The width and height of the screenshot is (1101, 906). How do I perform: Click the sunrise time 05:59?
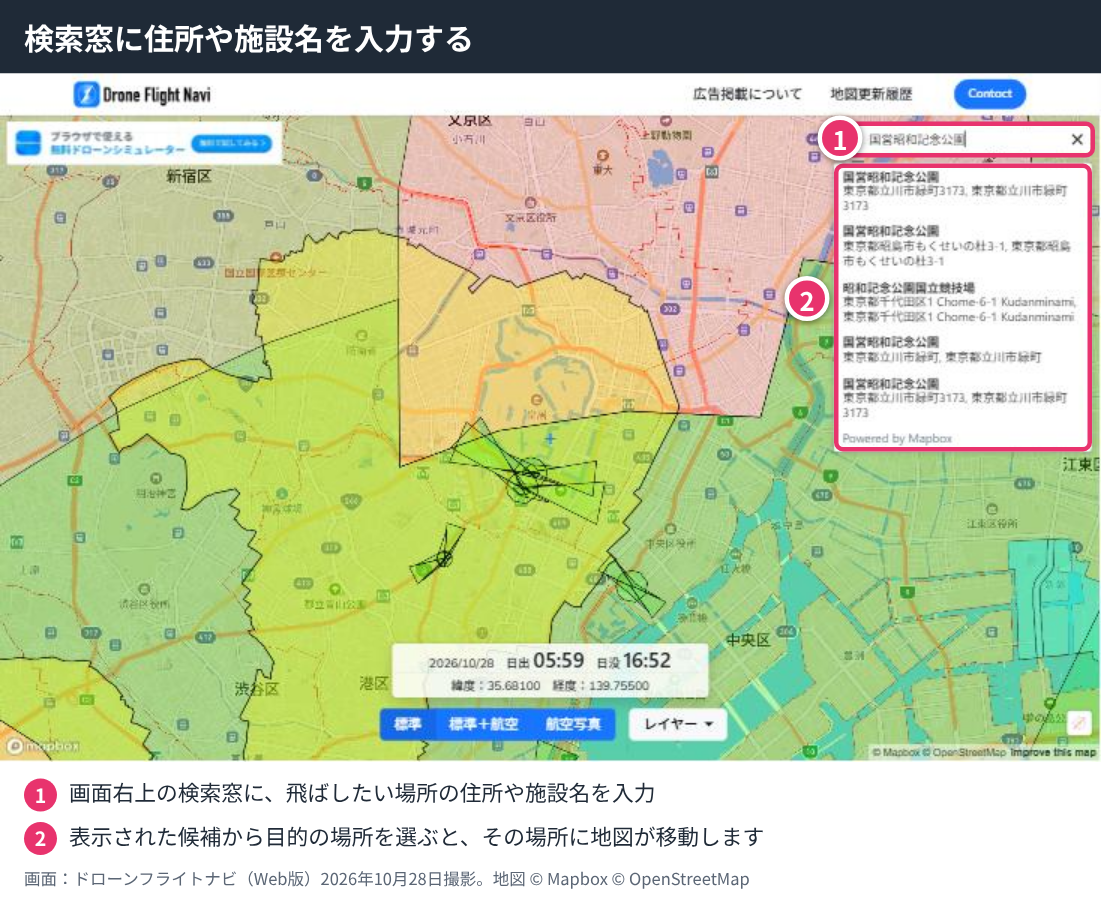click(558, 660)
